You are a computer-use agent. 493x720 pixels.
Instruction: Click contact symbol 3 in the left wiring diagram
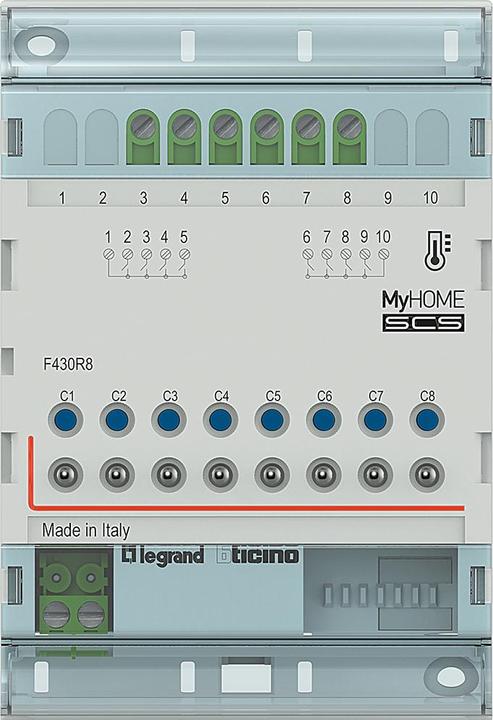tap(146, 254)
